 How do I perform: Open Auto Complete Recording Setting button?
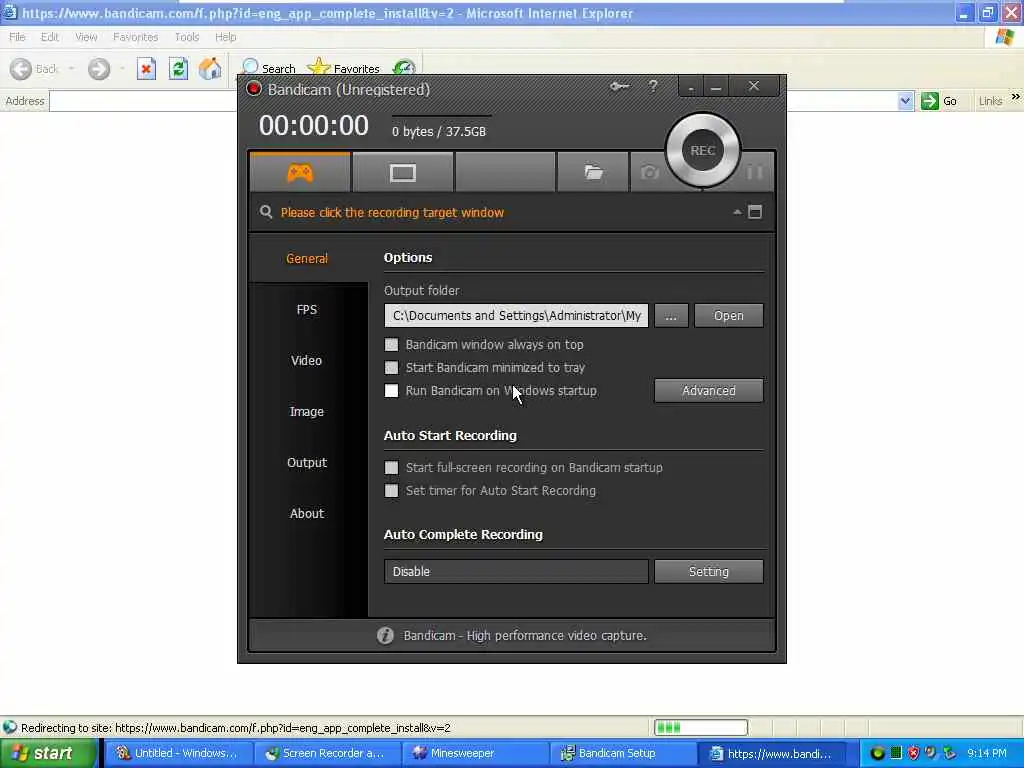pyautogui.click(x=709, y=571)
